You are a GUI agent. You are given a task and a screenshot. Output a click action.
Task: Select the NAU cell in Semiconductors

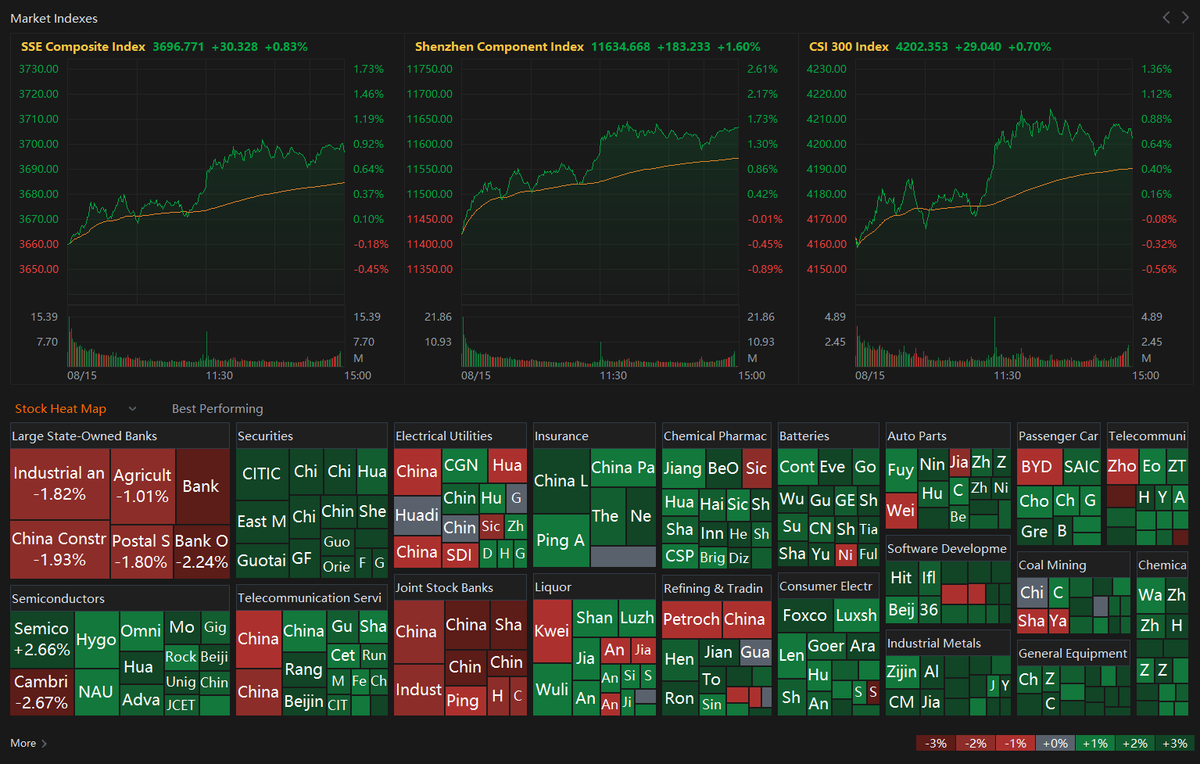click(96, 692)
